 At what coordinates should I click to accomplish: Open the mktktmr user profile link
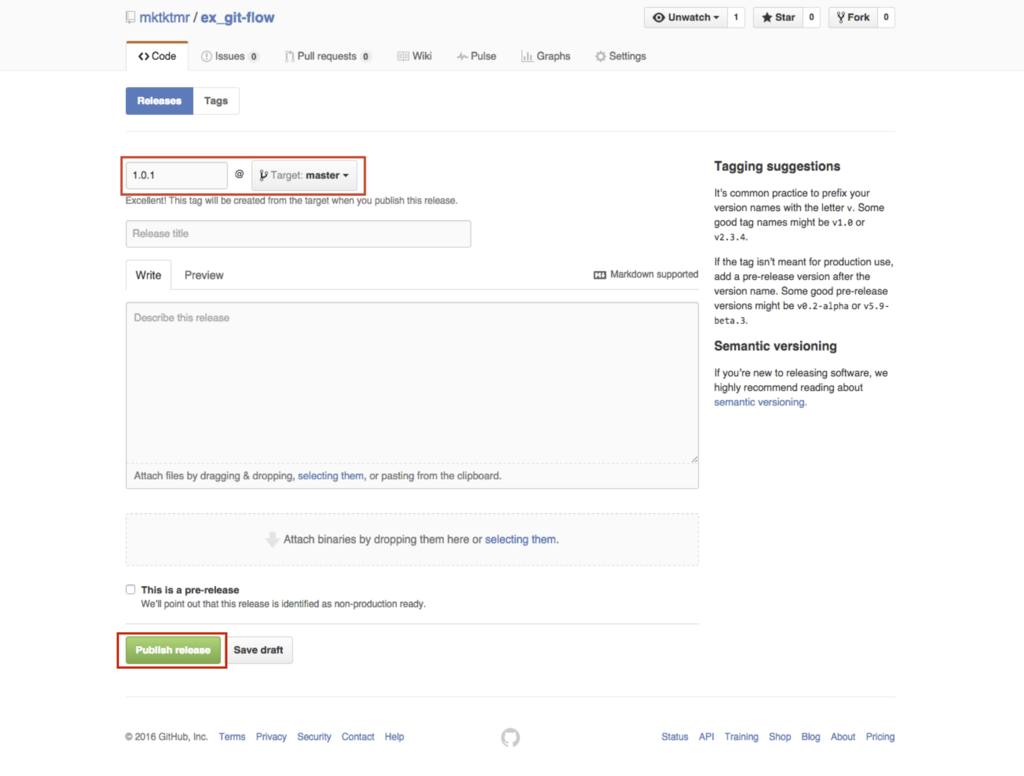tap(164, 18)
